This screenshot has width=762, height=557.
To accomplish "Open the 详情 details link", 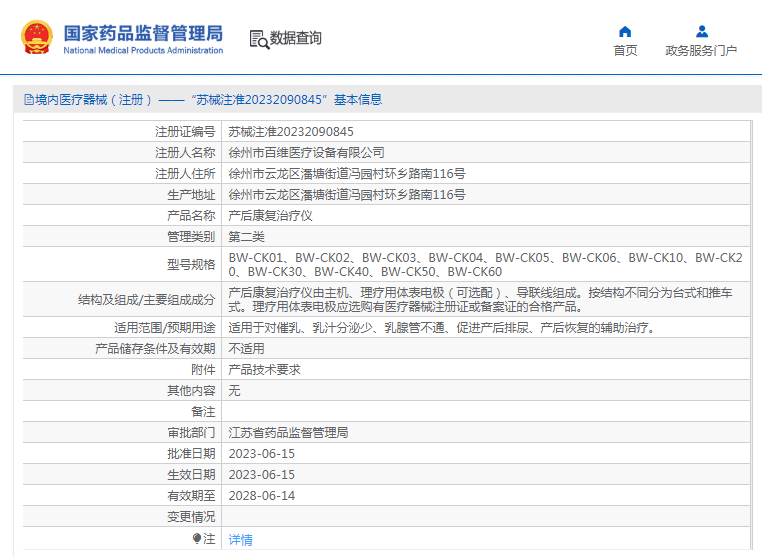I will click(x=241, y=540).
